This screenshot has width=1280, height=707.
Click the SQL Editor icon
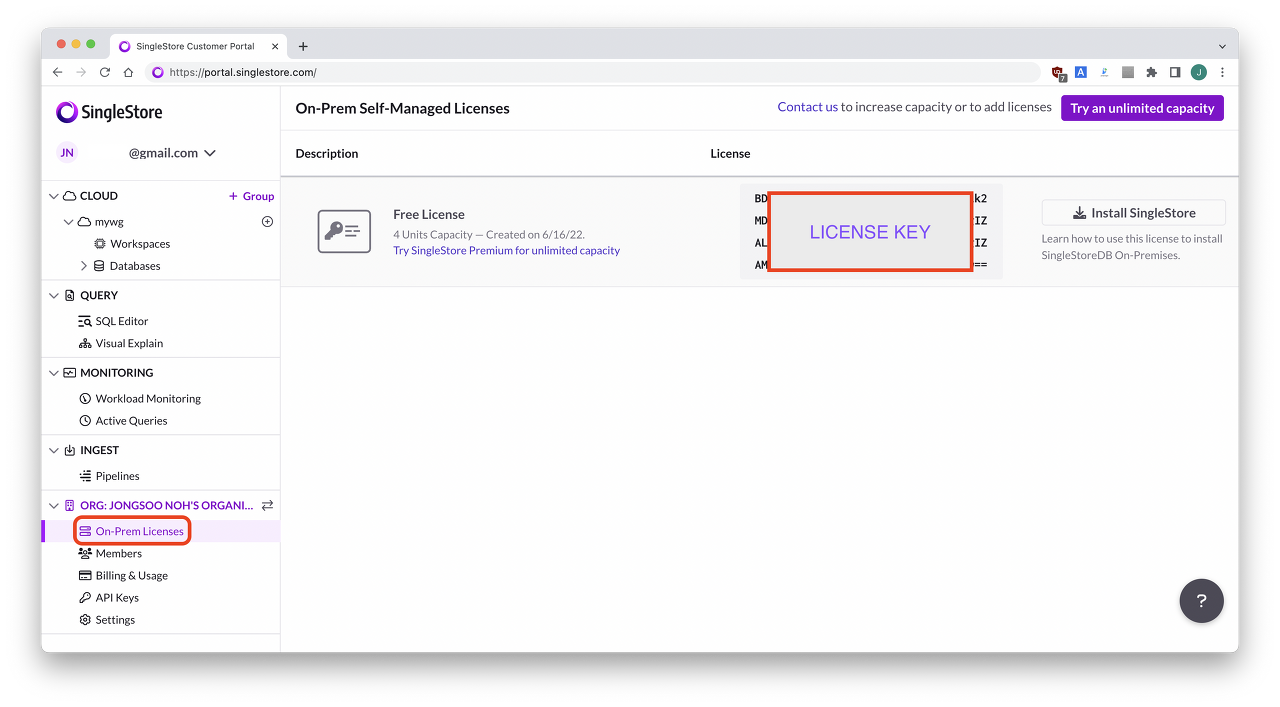(x=85, y=321)
